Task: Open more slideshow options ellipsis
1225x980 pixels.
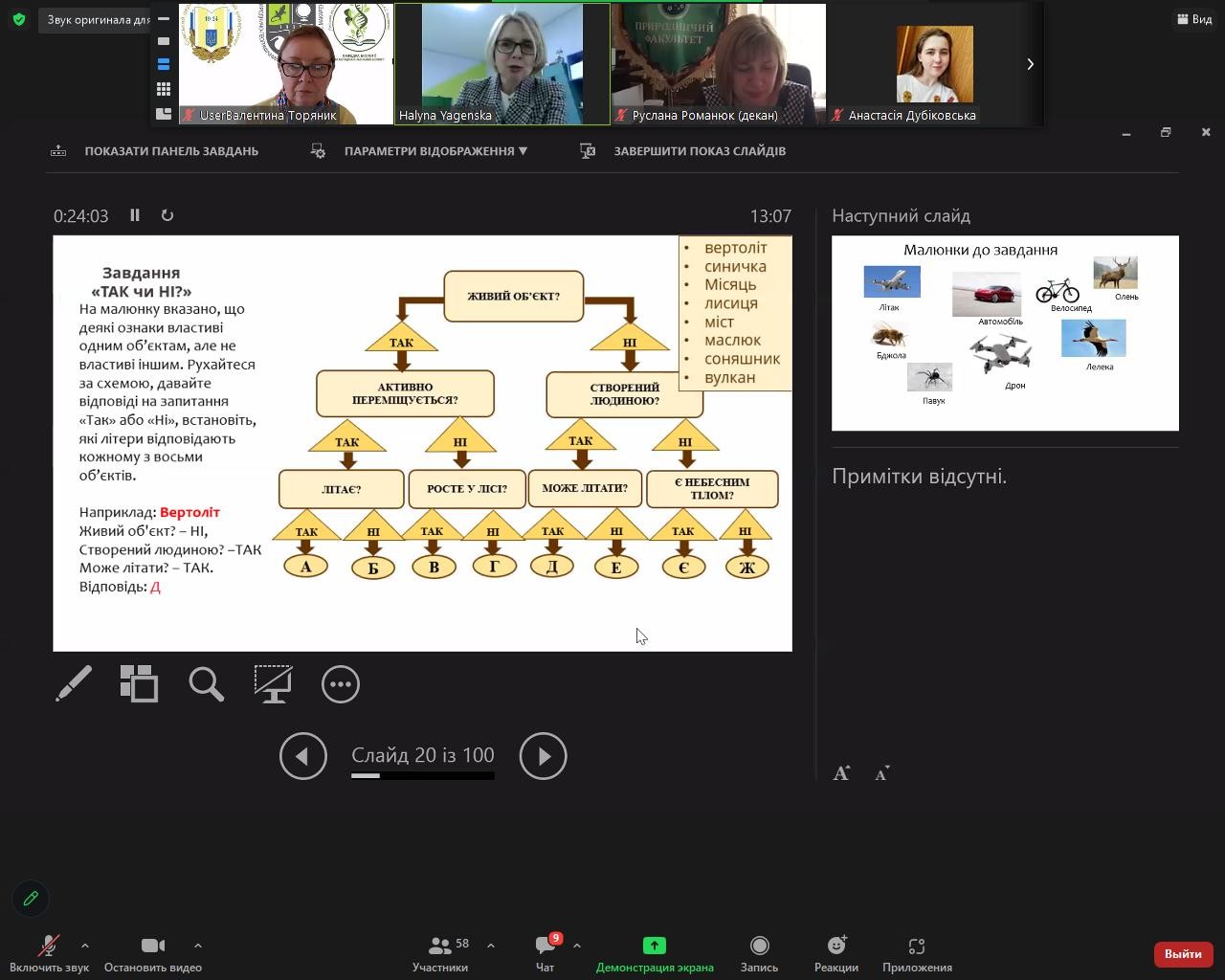Action: [x=340, y=683]
